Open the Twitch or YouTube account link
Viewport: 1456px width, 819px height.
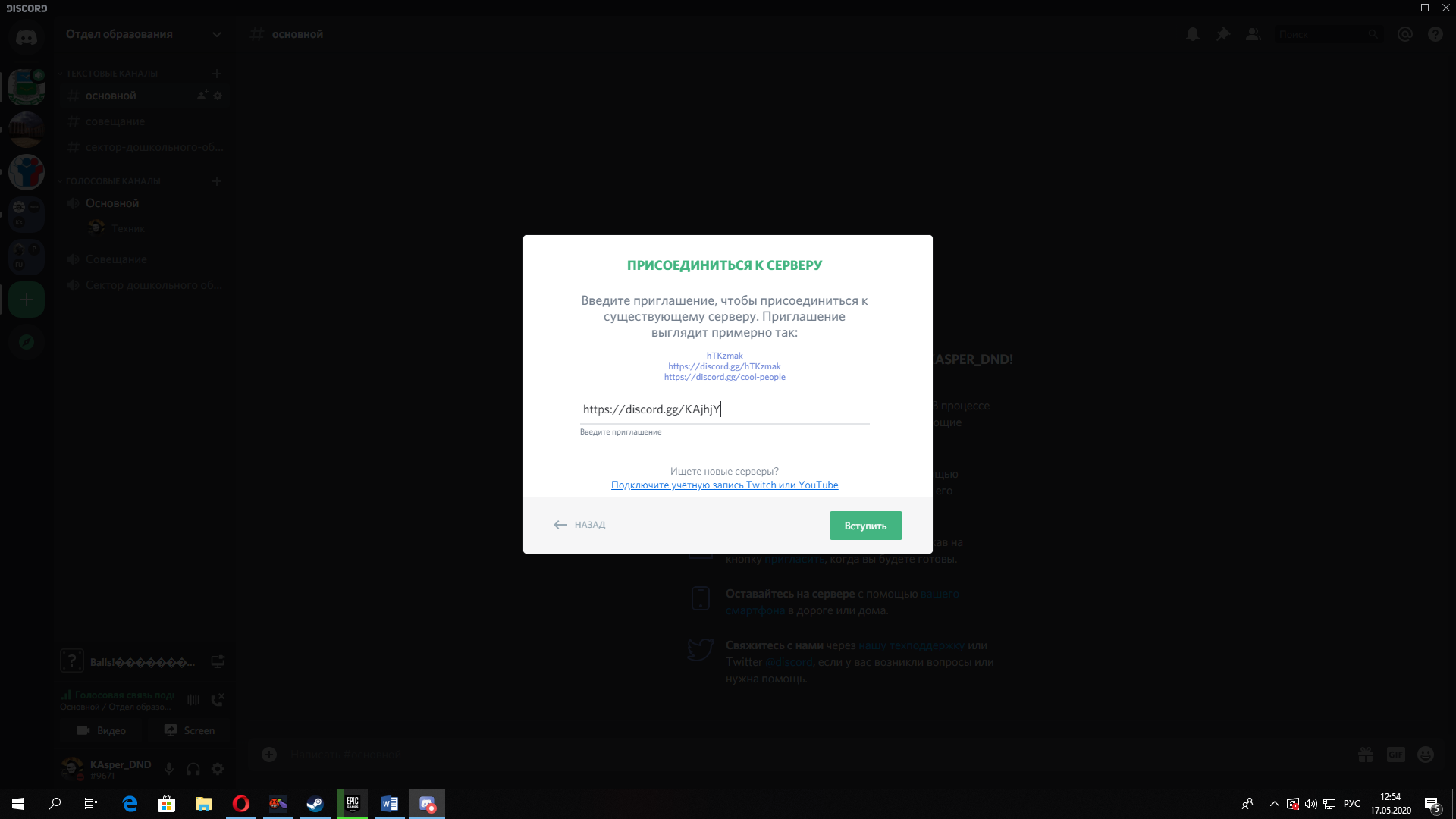[724, 485]
